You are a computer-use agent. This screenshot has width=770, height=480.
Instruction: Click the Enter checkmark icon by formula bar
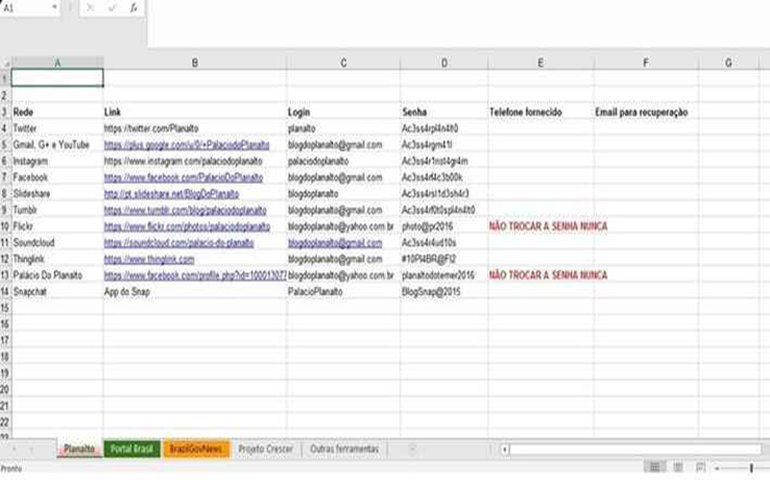coord(112,8)
